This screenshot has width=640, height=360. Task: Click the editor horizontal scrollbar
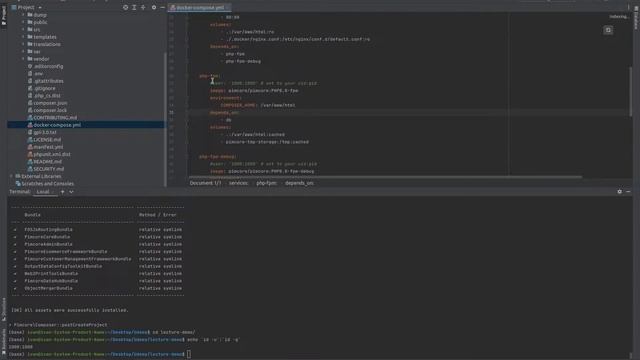pyautogui.click(x=385, y=177)
